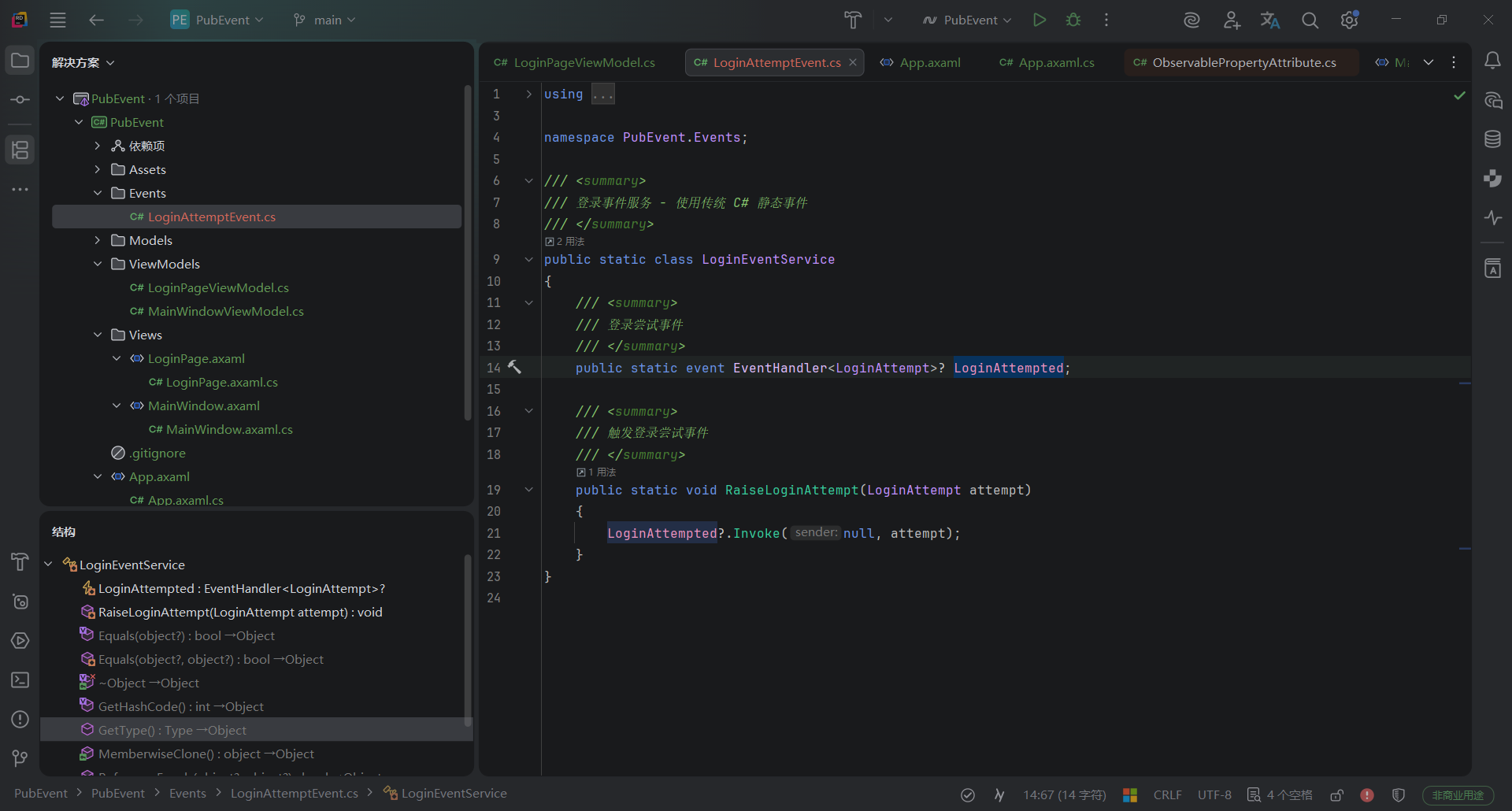Image resolution: width=1512 pixels, height=811 pixels.
Task: Click the Run (play) button
Action: (1039, 20)
